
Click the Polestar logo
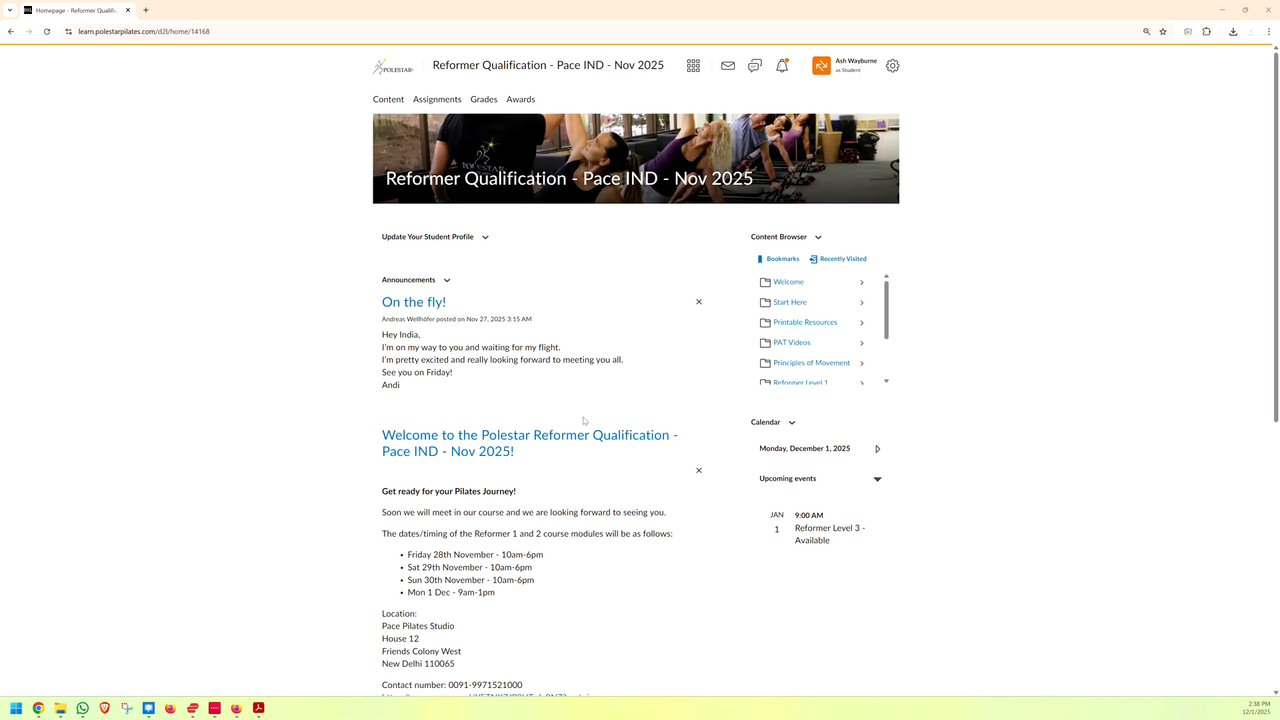tap(393, 66)
